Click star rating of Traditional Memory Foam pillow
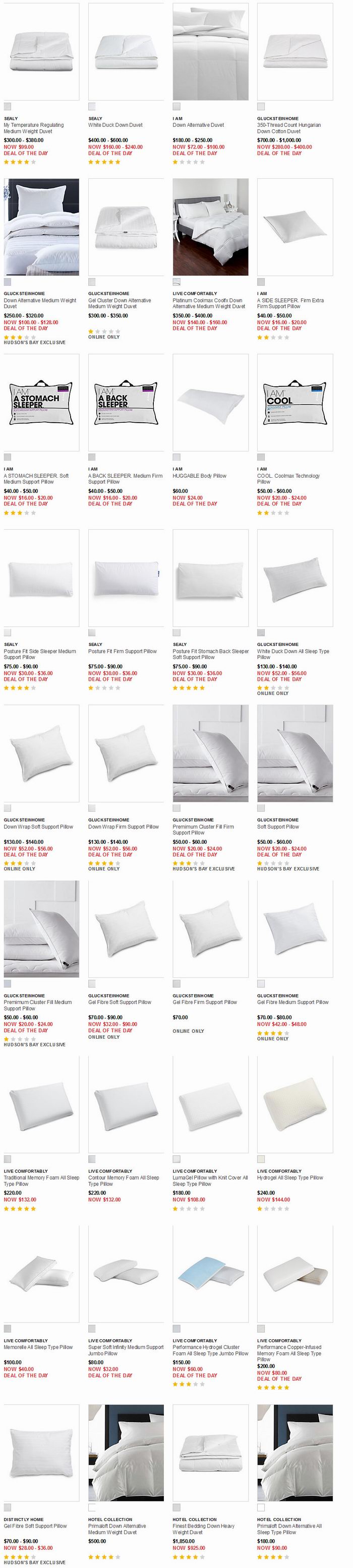 [20, 1209]
